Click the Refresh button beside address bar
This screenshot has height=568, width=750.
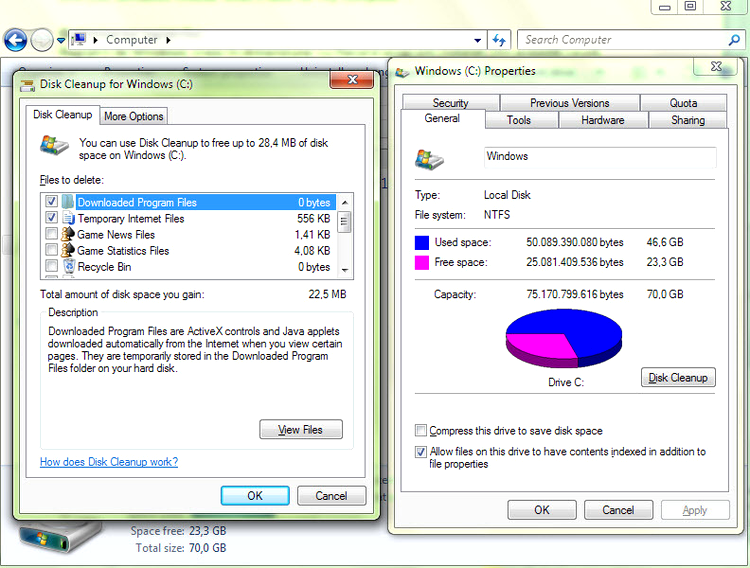point(499,40)
